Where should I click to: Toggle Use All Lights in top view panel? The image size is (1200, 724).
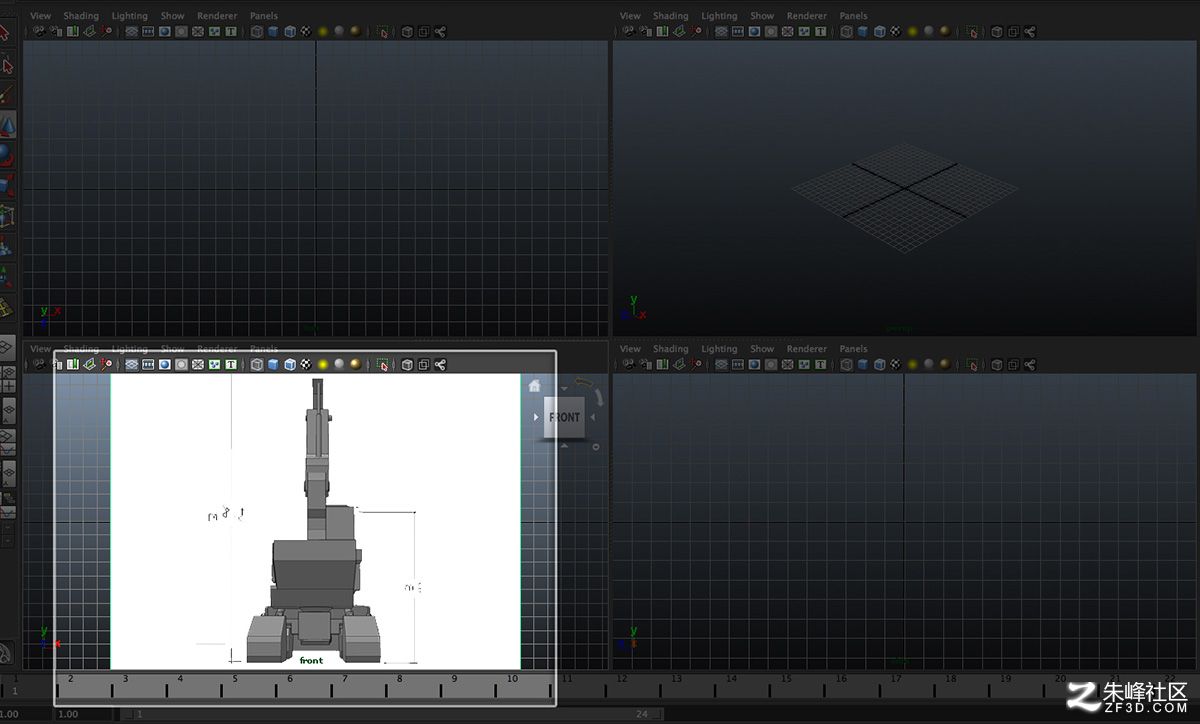(323, 31)
